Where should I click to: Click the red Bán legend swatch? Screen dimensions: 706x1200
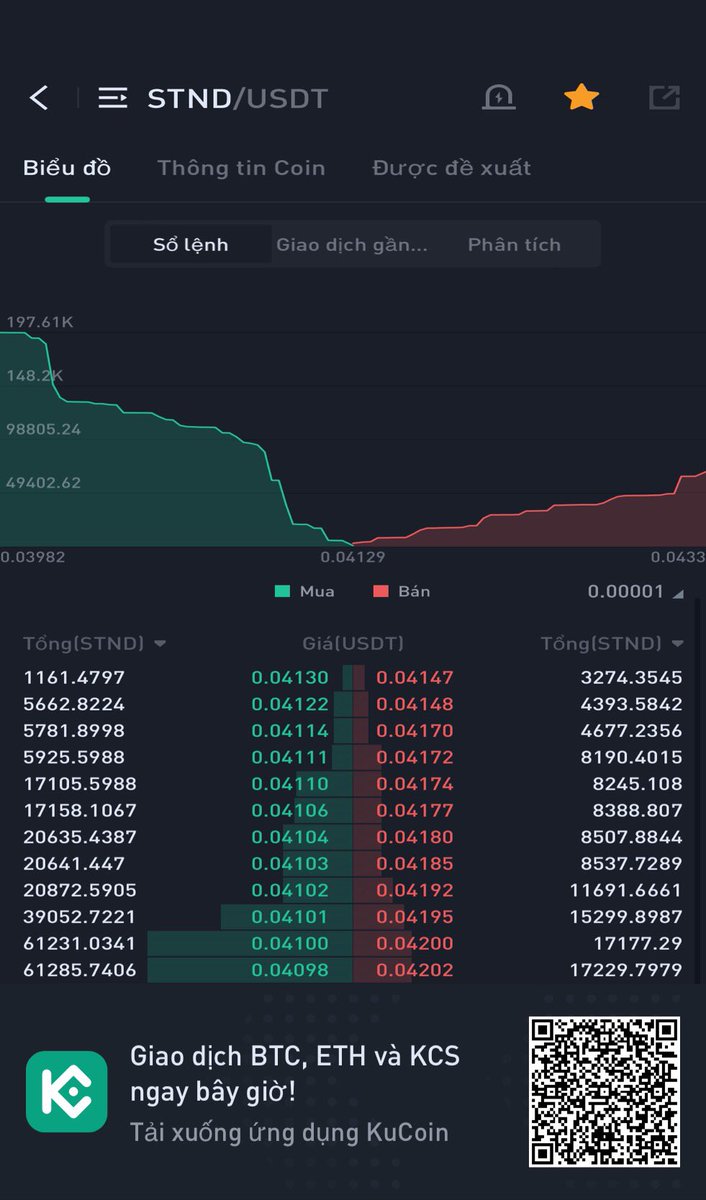coord(380,591)
